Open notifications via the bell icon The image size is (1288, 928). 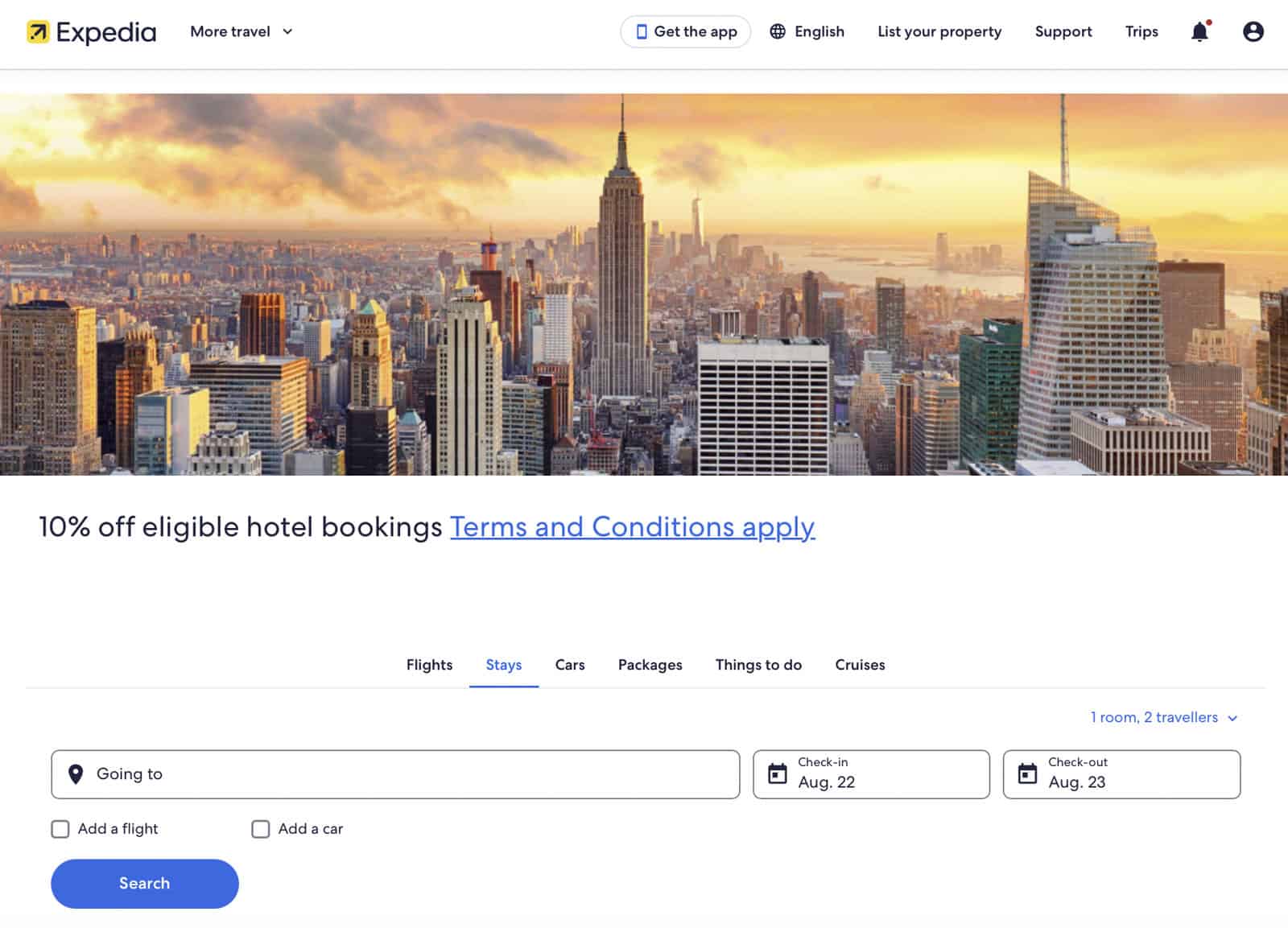pos(1199,31)
